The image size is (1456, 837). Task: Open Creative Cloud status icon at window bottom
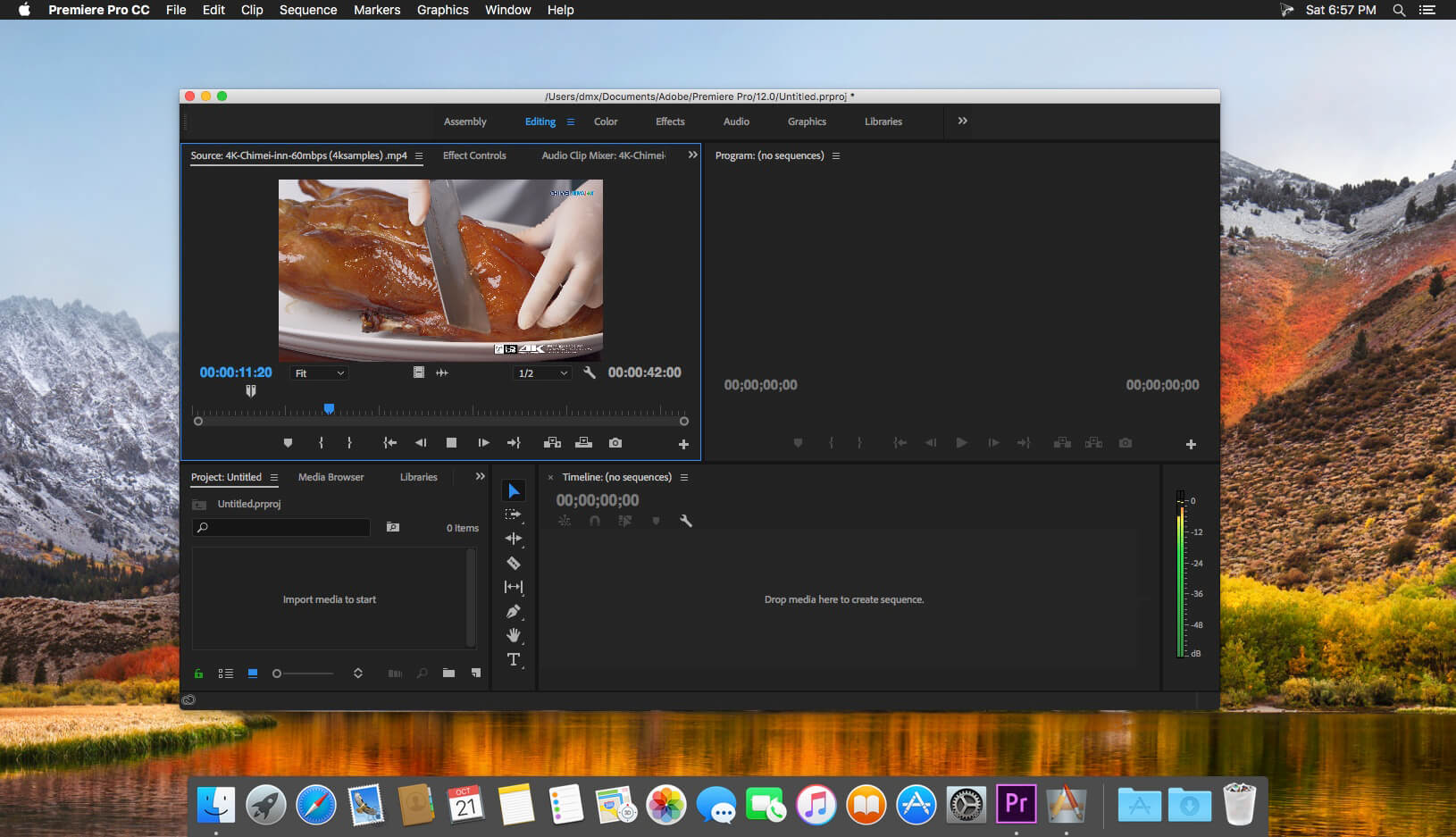188,700
